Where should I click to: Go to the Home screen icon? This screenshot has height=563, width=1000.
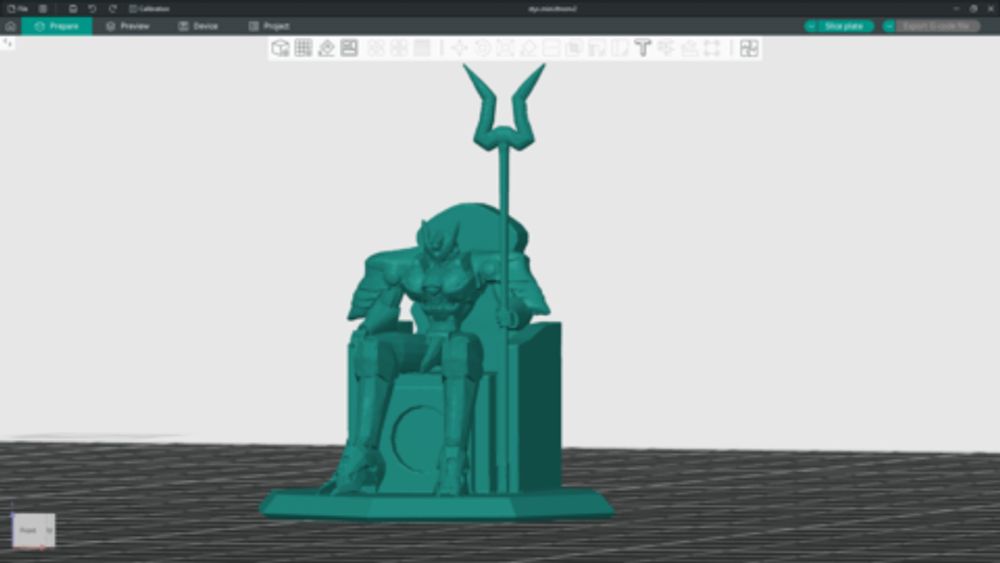[x=10, y=26]
